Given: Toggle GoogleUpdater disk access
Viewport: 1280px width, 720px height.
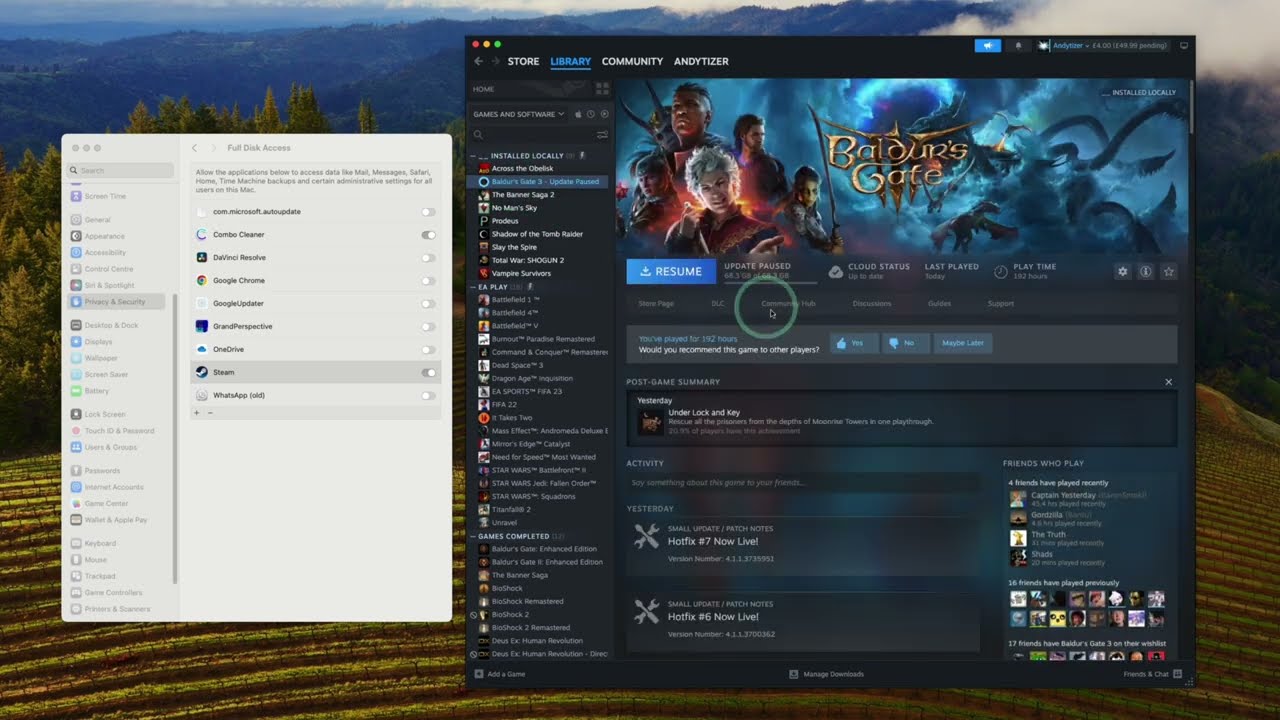Looking at the screenshot, I should coord(428,304).
